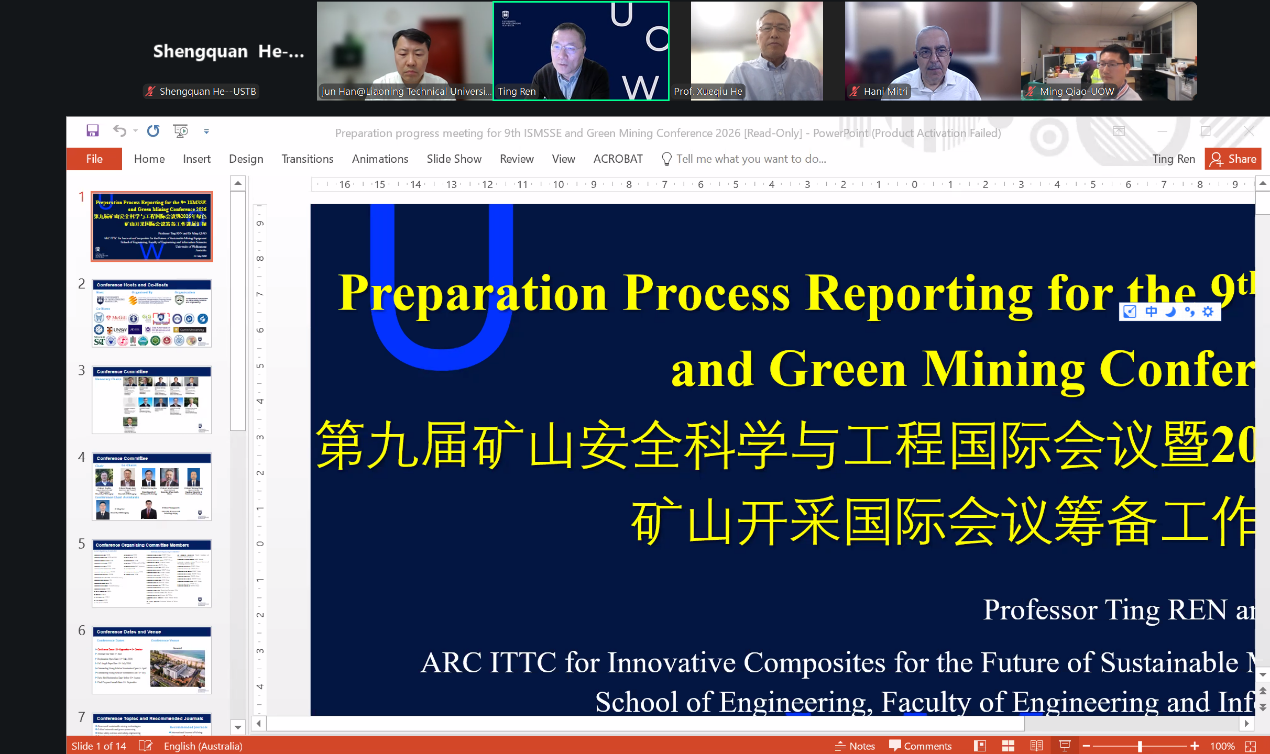Open the ACROBAT ribbon tab
Viewport: 1270px width, 754px height.
[x=618, y=159]
